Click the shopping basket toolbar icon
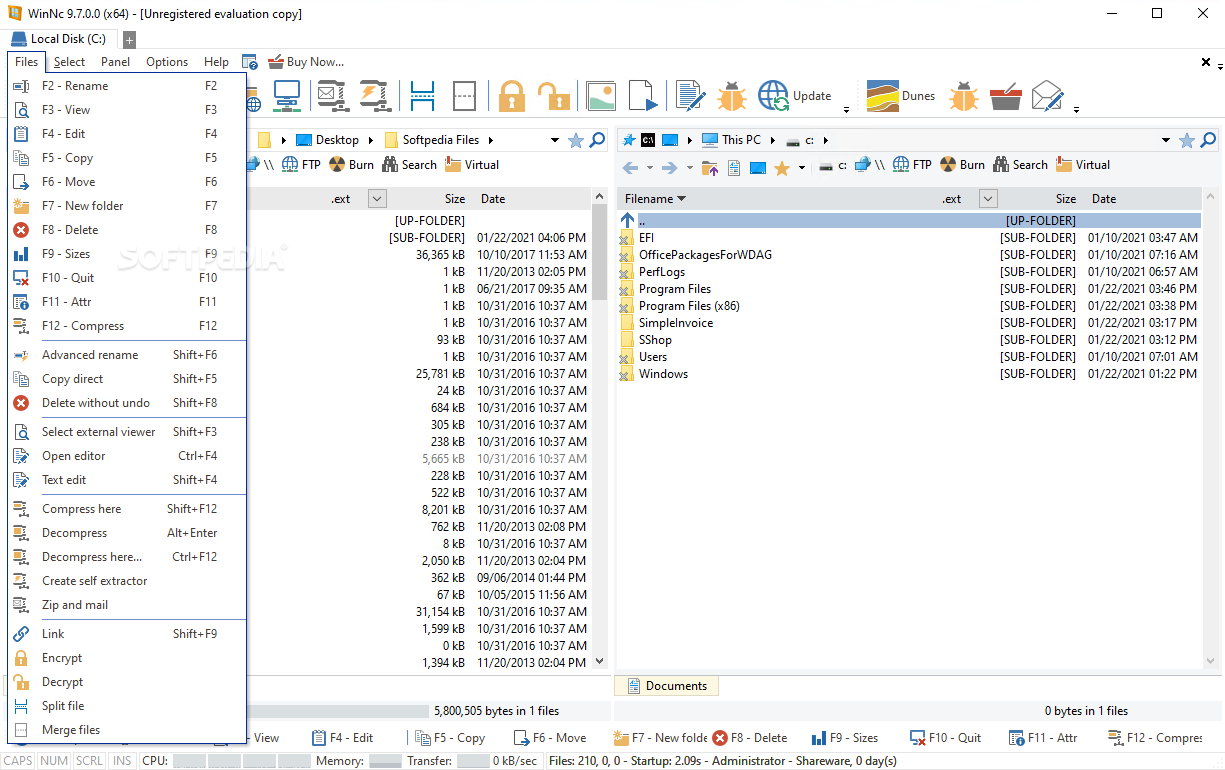This screenshot has height=770, width=1225. click(x=1005, y=96)
